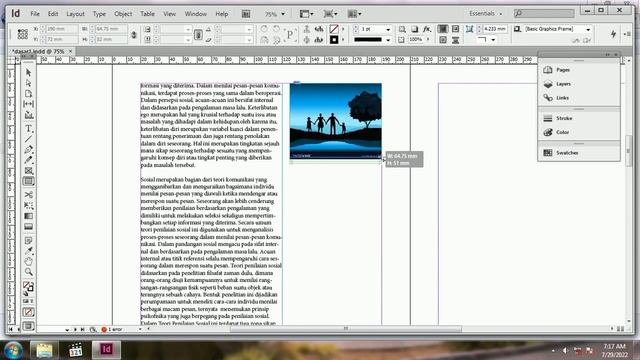Image resolution: width=640 pixels, height=360 pixels.
Task: Click the reference point locator grid
Action: click(x=22, y=34)
